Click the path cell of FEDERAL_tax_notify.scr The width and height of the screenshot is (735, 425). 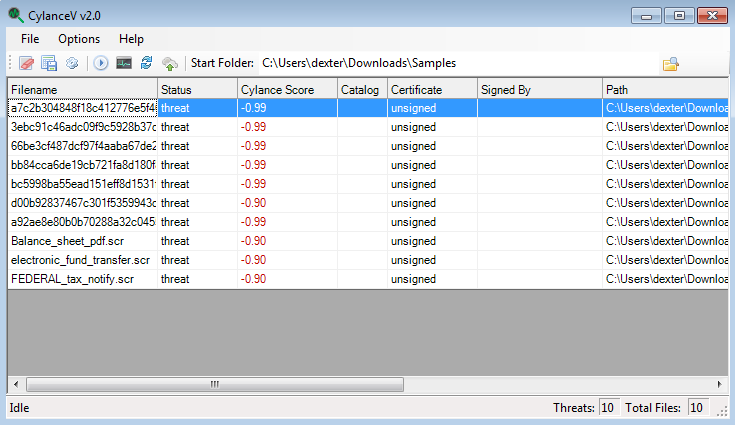tap(667, 279)
